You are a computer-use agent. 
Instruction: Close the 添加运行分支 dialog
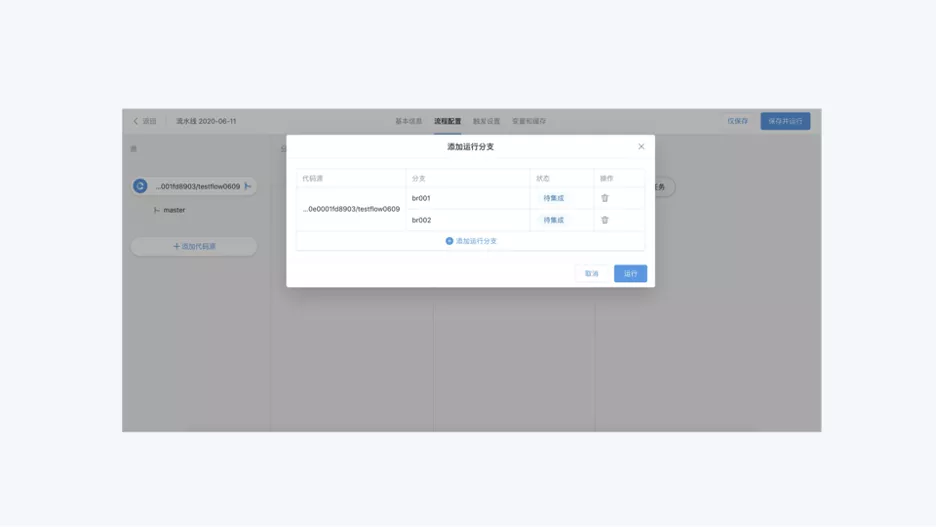641,146
